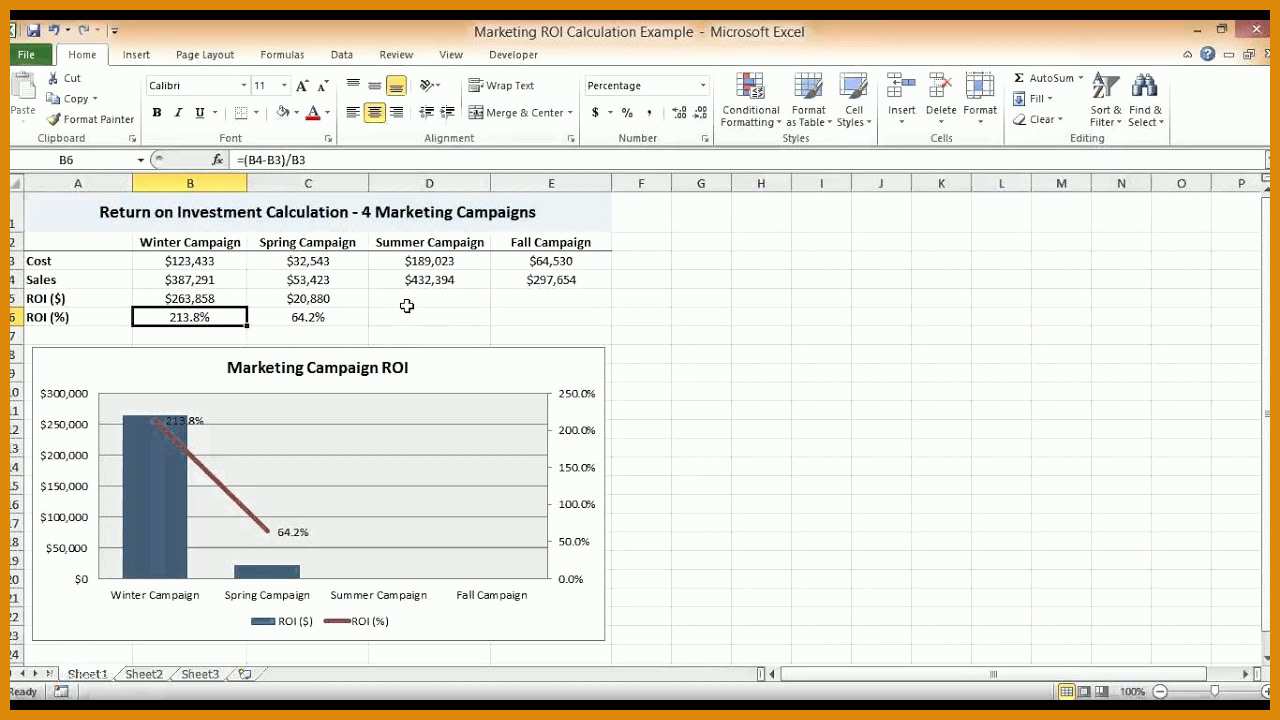This screenshot has height=720, width=1280.
Task: Click the horizontal scrollbar thumb
Action: 993,674
